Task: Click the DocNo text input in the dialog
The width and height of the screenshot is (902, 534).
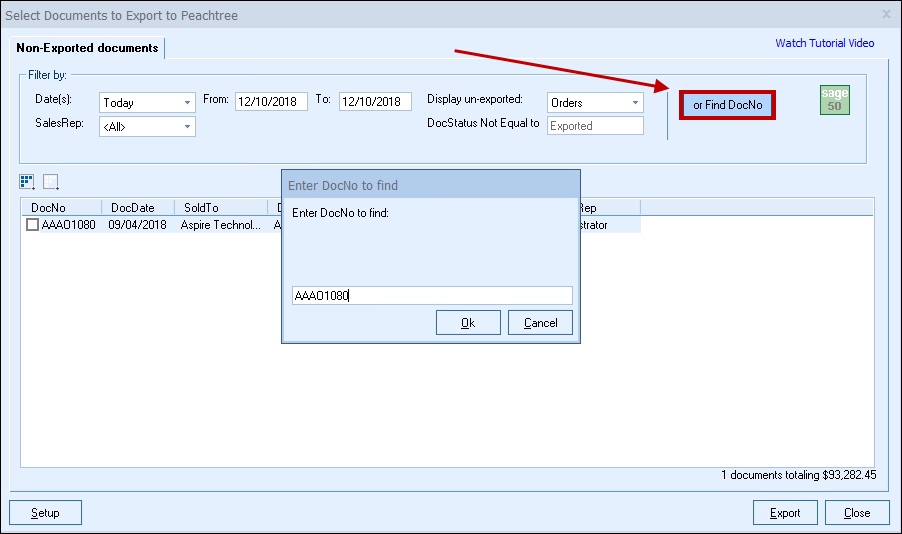Action: [x=431, y=295]
